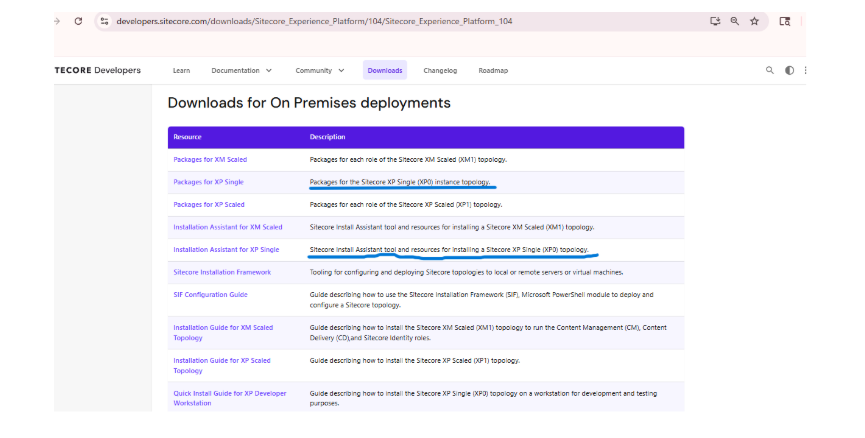Image resolution: width=865 pixels, height=438 pixels.
Task: Click the install app icon in address bar
Action: (715, 22)
